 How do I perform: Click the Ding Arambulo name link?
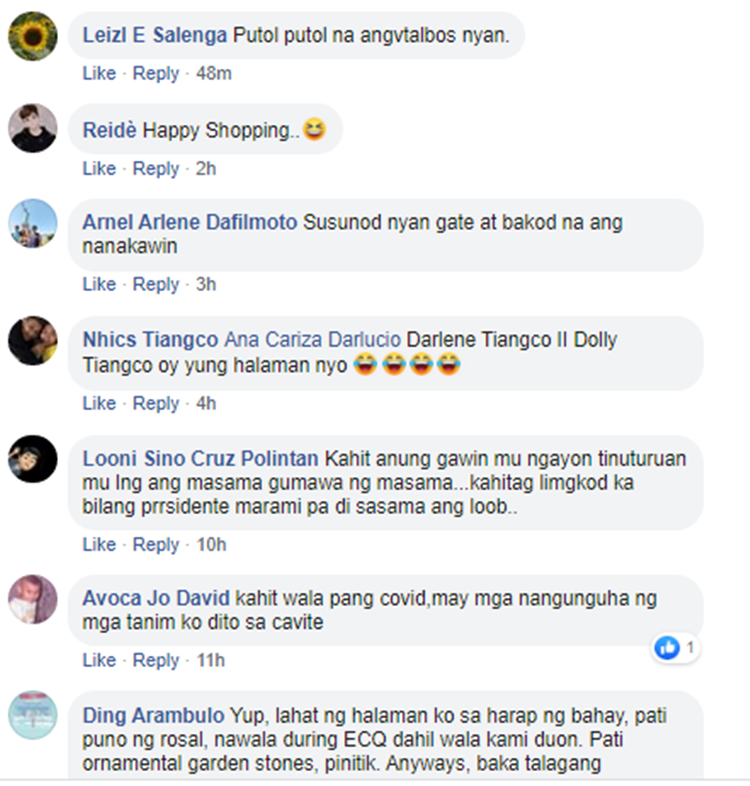pos(153,716)
